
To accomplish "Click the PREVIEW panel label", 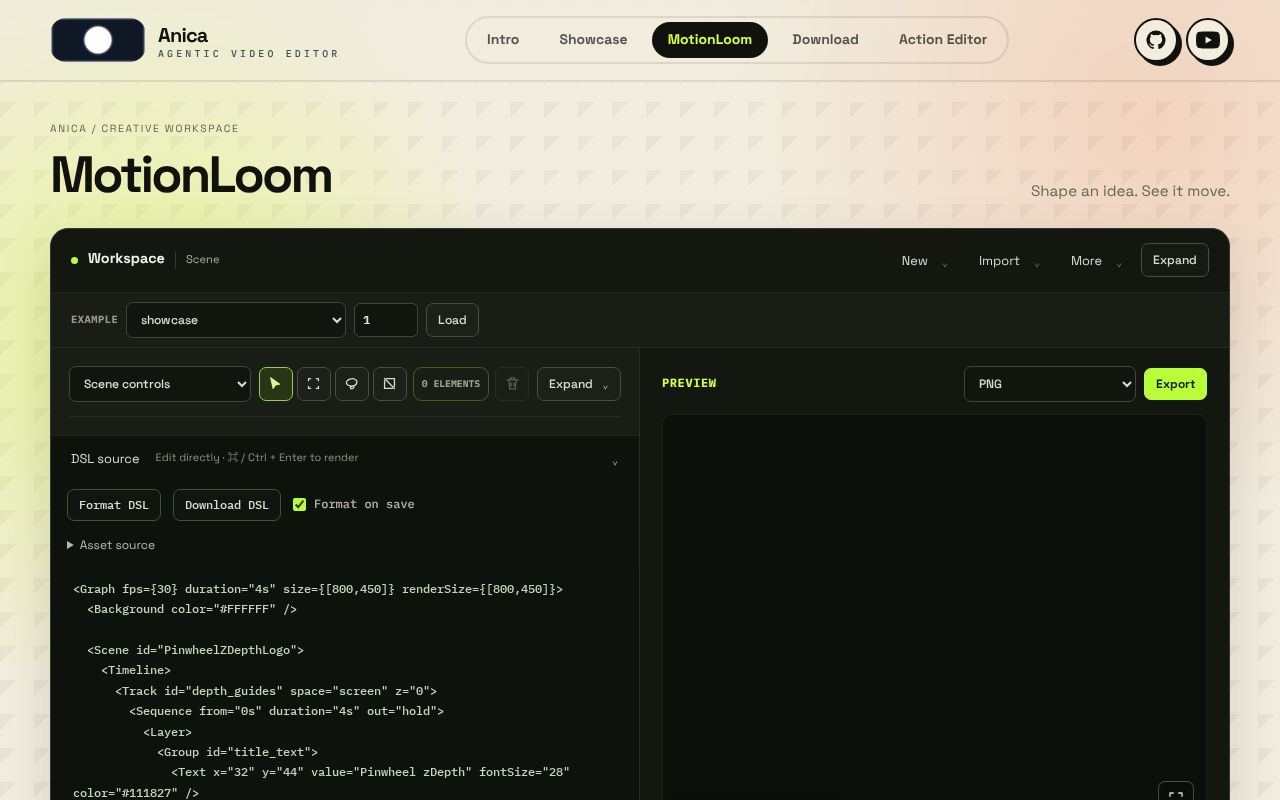I will [x=689, y=383].
